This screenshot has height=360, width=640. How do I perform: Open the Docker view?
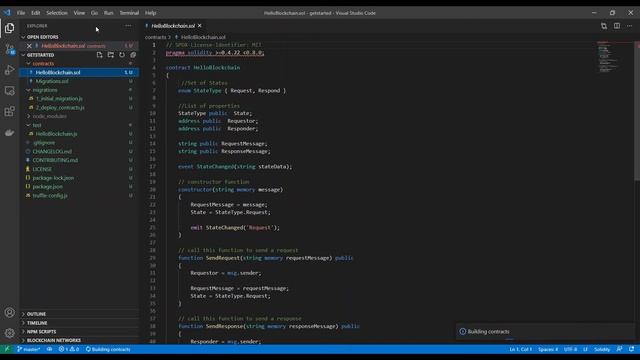9,133
